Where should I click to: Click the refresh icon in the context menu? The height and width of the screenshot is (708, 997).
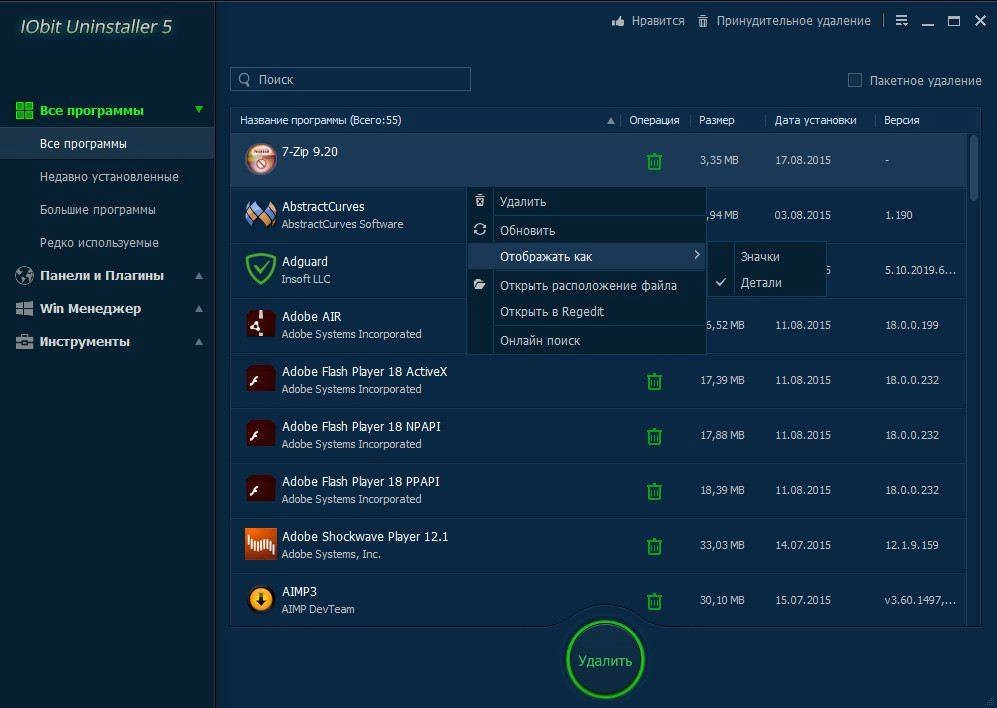(x=480, y=229)
